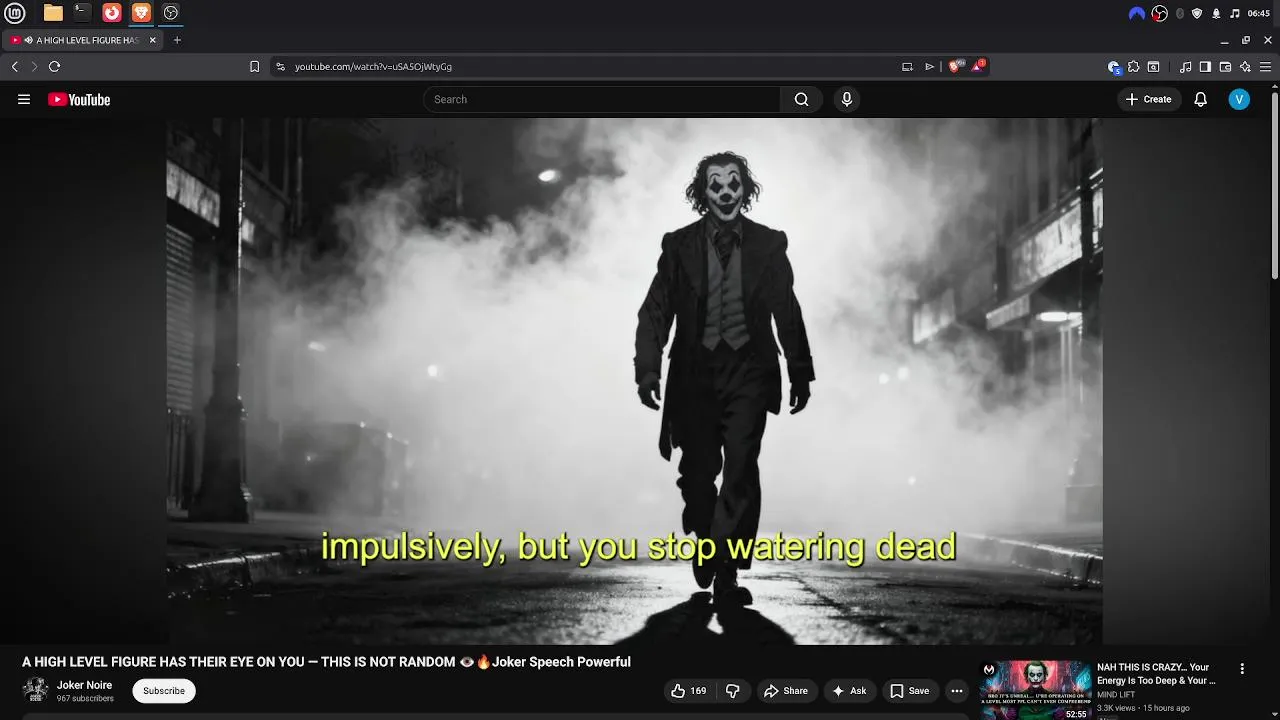The image size is (1280, 720).
Task: View site settings icon in address bar
Action: click(281, 66)
